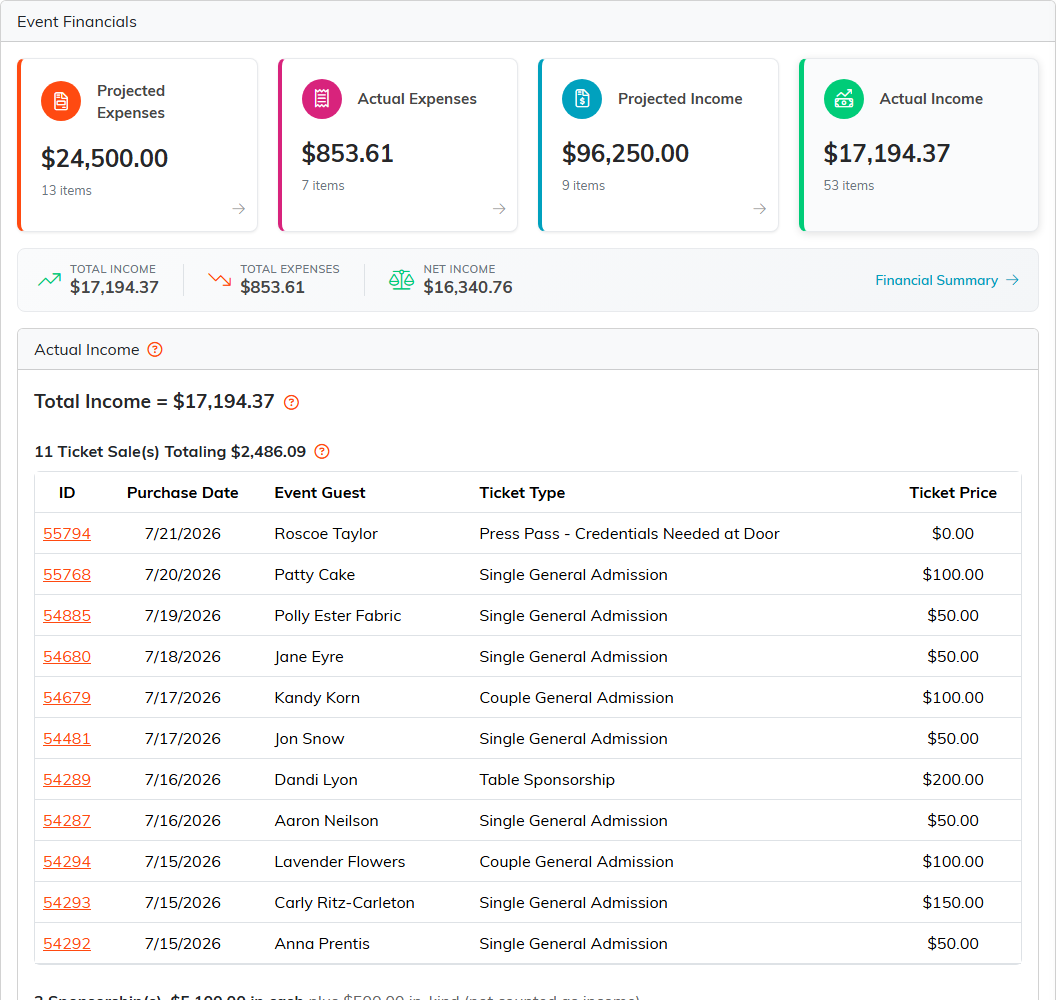Open Actual Expenses card arrow
Viewport: 1056px width, 1000px height.
499,209
